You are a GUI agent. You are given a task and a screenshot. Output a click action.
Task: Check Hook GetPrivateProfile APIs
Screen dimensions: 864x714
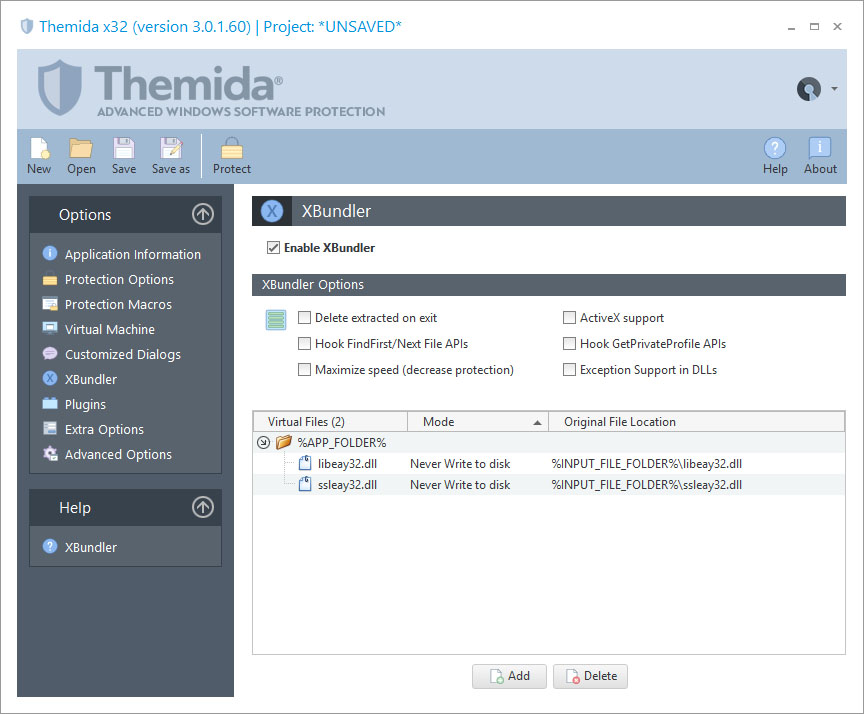569,344
